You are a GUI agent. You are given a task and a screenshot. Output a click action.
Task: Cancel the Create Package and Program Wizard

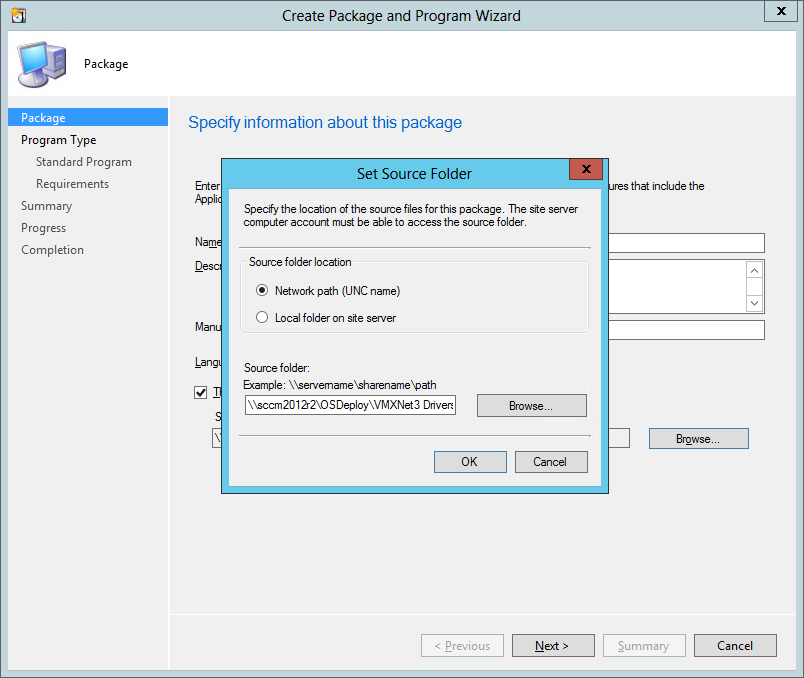(x=735, y=645)
